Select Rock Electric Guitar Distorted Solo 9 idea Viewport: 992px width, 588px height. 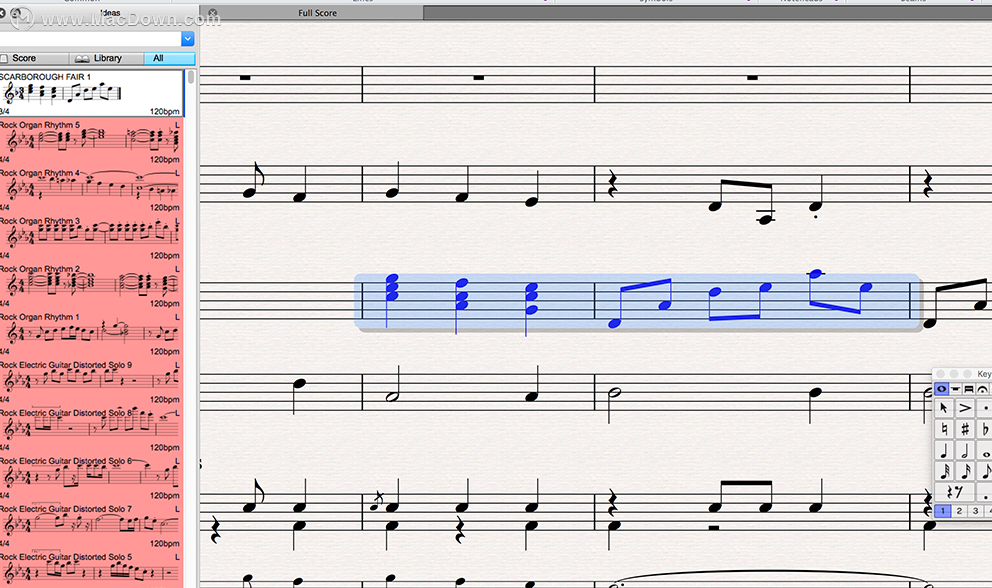pos(91,382)
